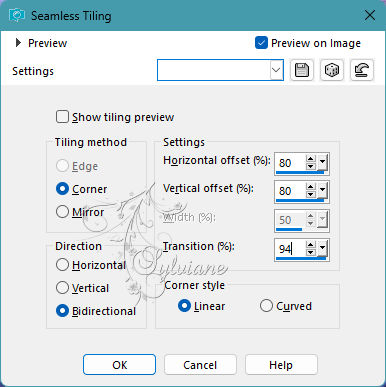Click the OK button
The image size is (386, 387).
click(x=119, y=365)
